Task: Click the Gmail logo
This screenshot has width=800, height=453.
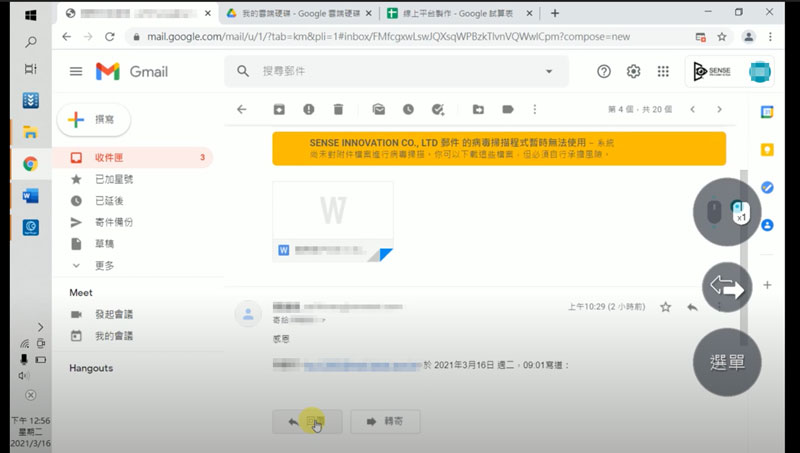Action: [132, 71]
